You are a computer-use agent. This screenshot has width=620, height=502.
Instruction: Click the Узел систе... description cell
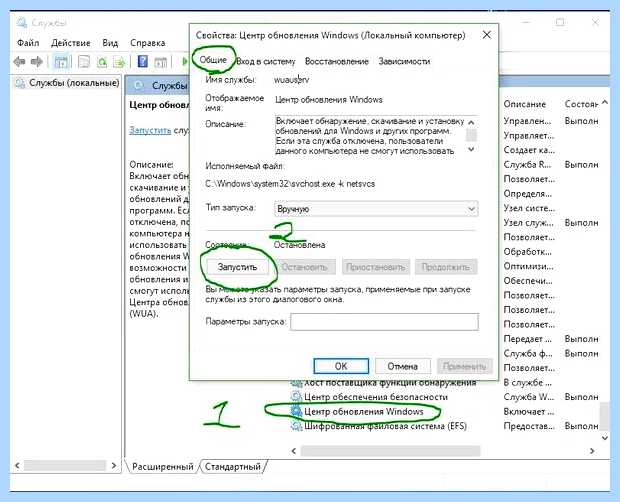point(529,208)
